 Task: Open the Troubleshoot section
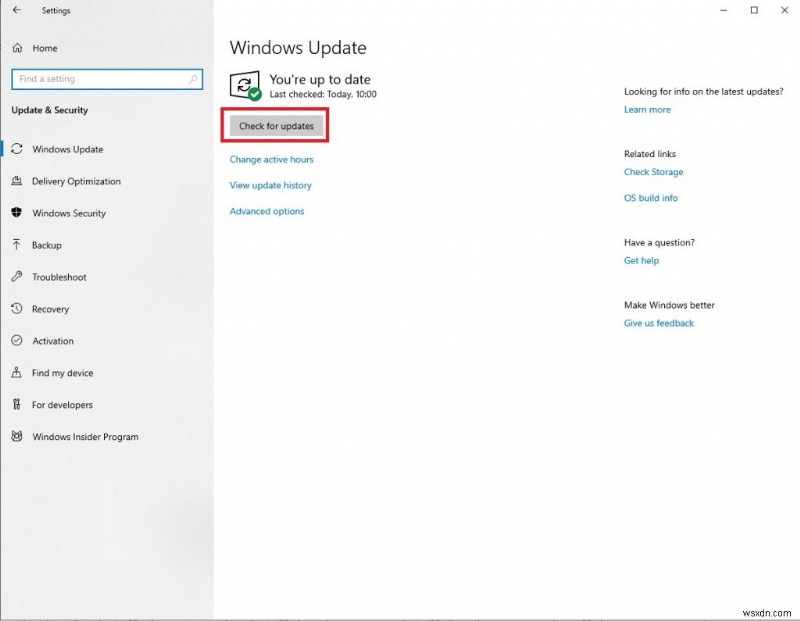click(60, 277)
